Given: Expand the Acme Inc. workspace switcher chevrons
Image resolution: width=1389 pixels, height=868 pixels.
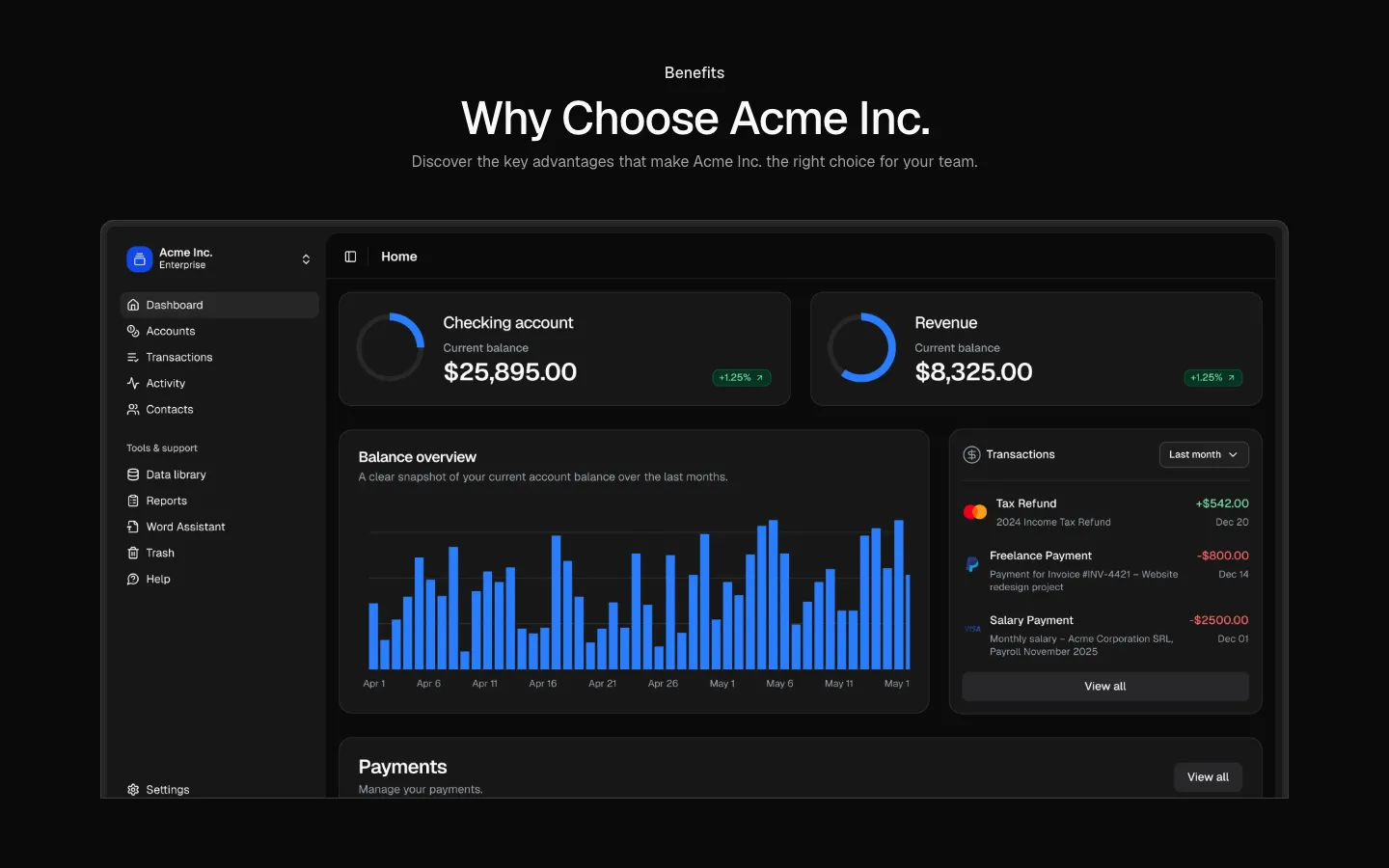Looking at the screenshot, I should [x=306, y=259].
